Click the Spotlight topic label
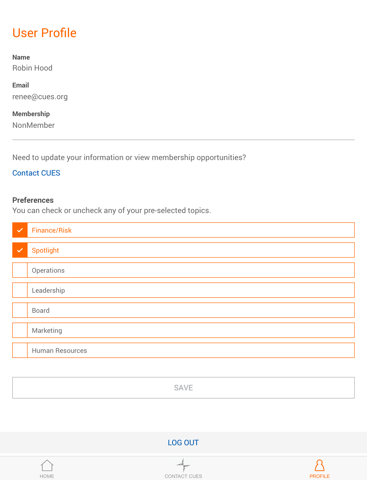 (45, 250)
